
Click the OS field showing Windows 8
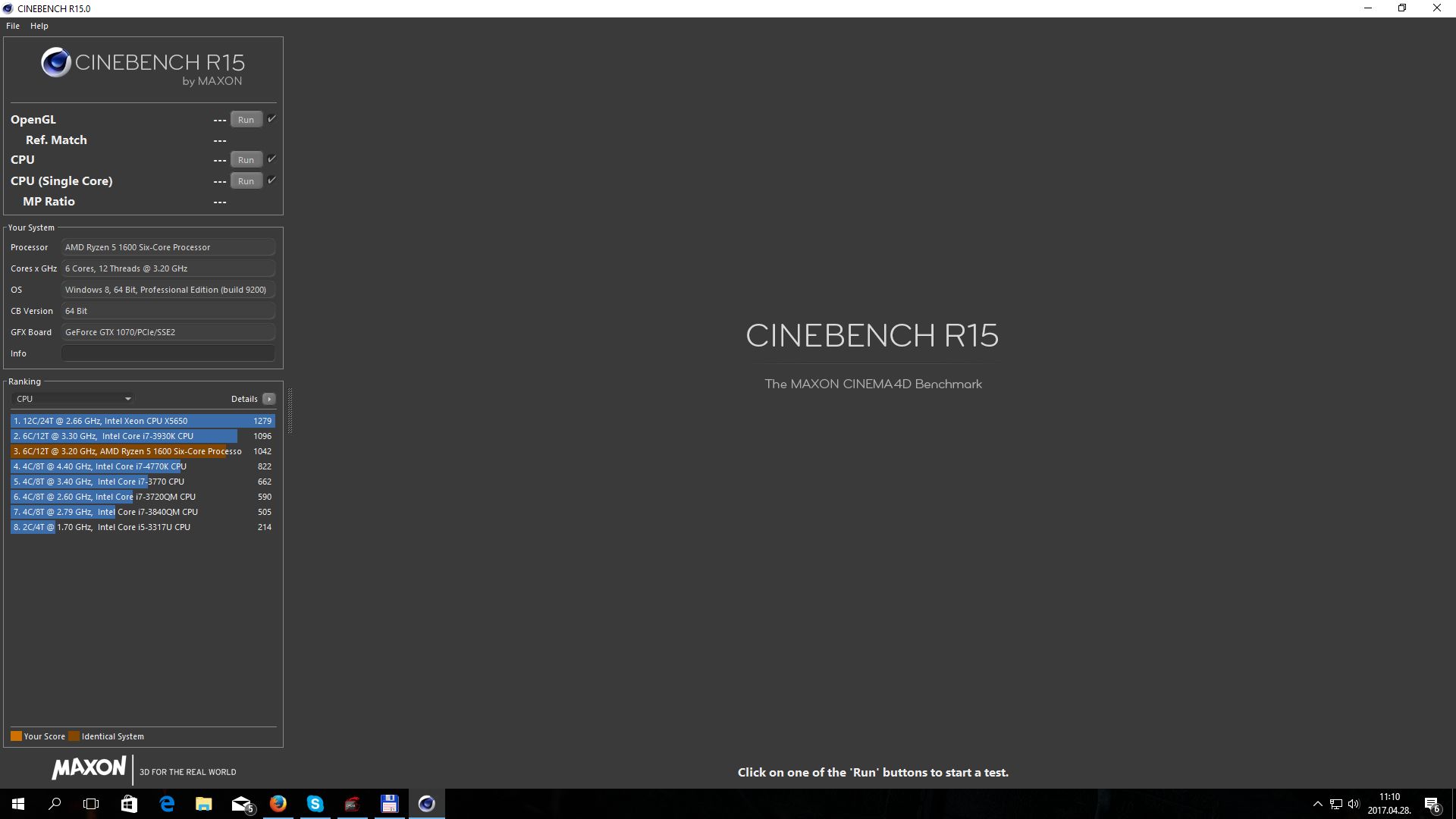[168, 290]
